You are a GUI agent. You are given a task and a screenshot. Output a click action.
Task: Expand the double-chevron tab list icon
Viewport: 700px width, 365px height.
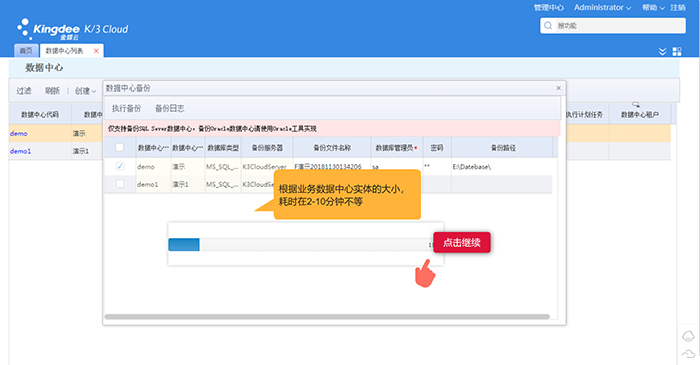[x=662, y=51]
